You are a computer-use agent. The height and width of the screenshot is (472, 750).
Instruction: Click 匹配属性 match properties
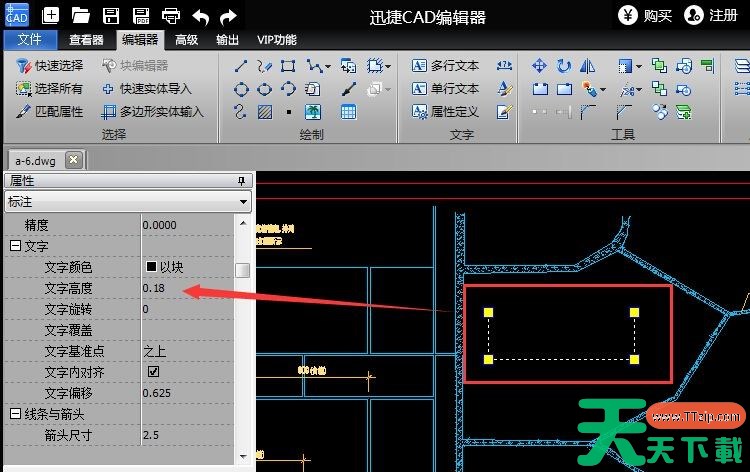point(49,111)
